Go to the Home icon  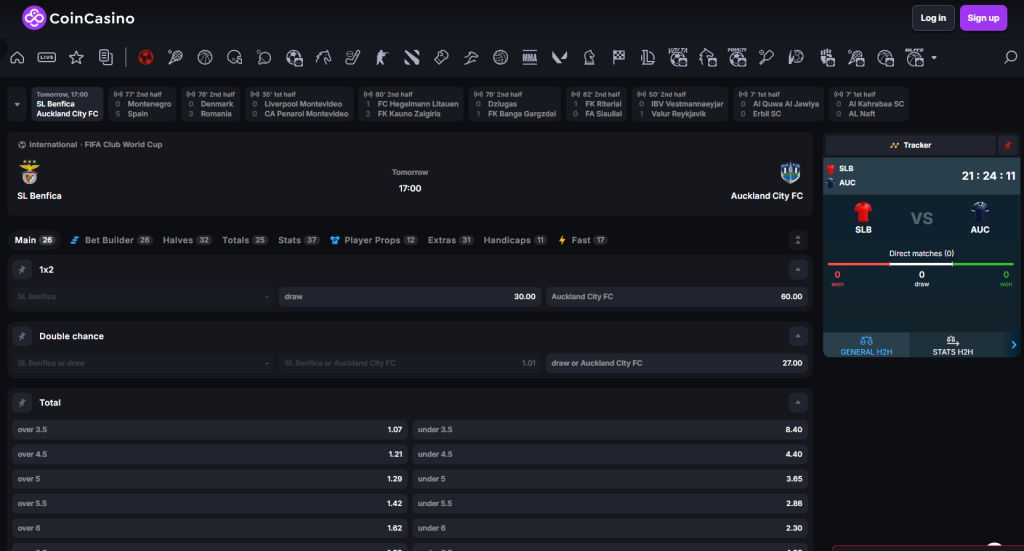tap(18, 57)
